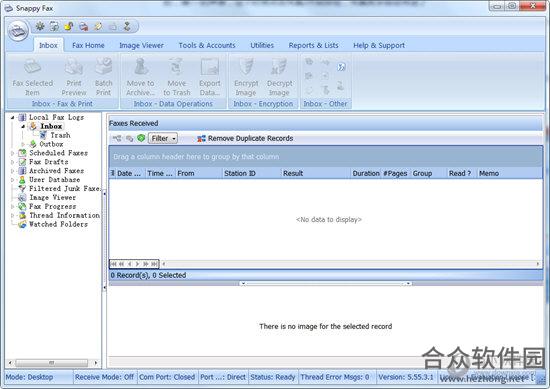Image resolution: width=550 pixels, height=389 pixels.
Task: Click the grid horizontal scrollbar track
Action: pyautogui.click(x=350, y=264)
